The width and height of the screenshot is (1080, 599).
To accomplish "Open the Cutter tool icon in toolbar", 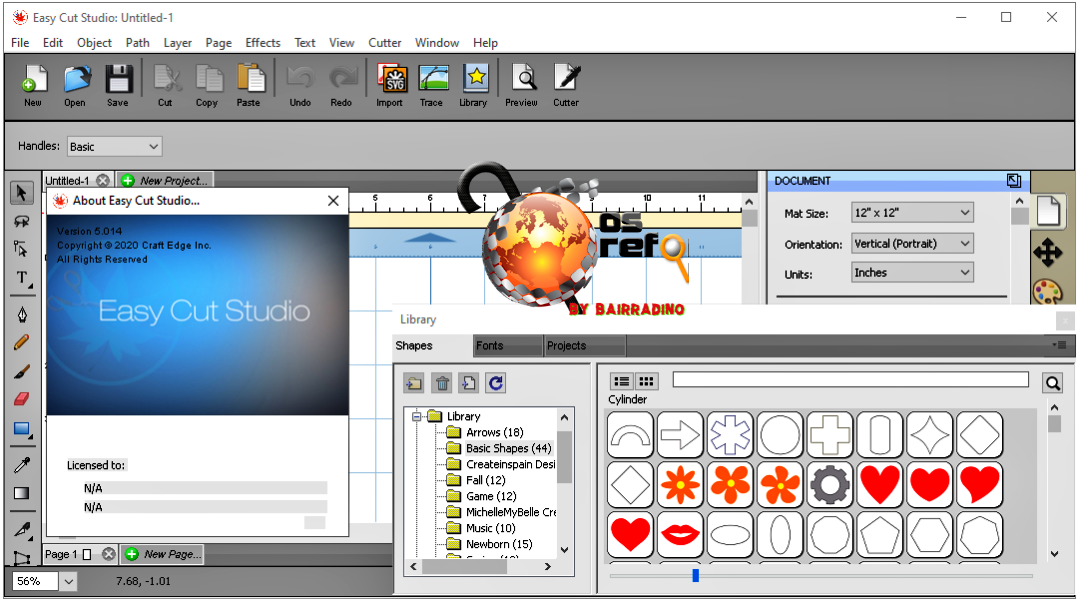I will click(567, 85).
